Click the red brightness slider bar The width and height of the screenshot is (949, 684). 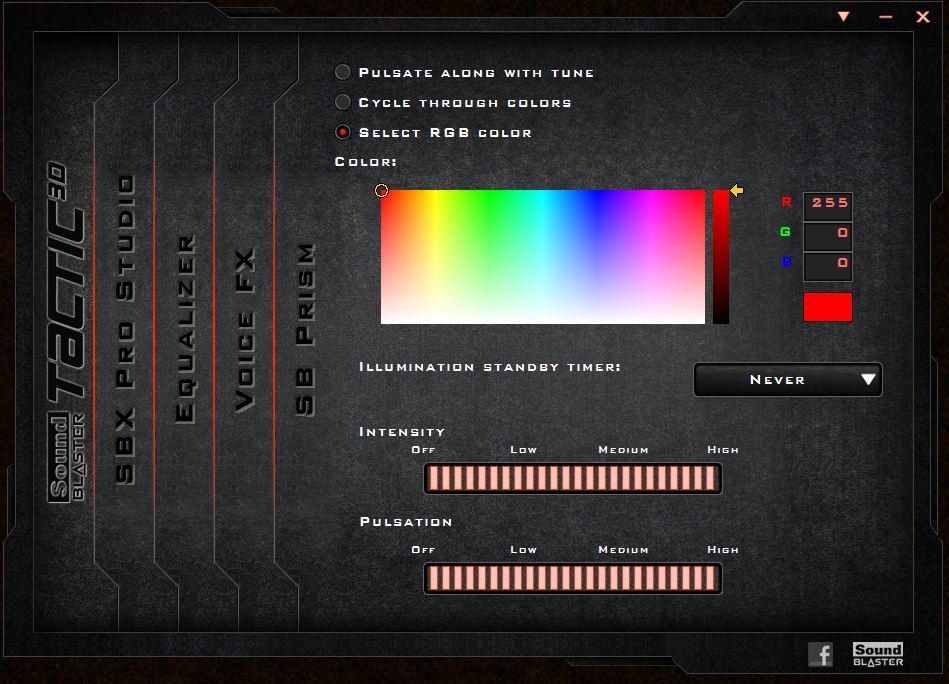coord(721,257)
